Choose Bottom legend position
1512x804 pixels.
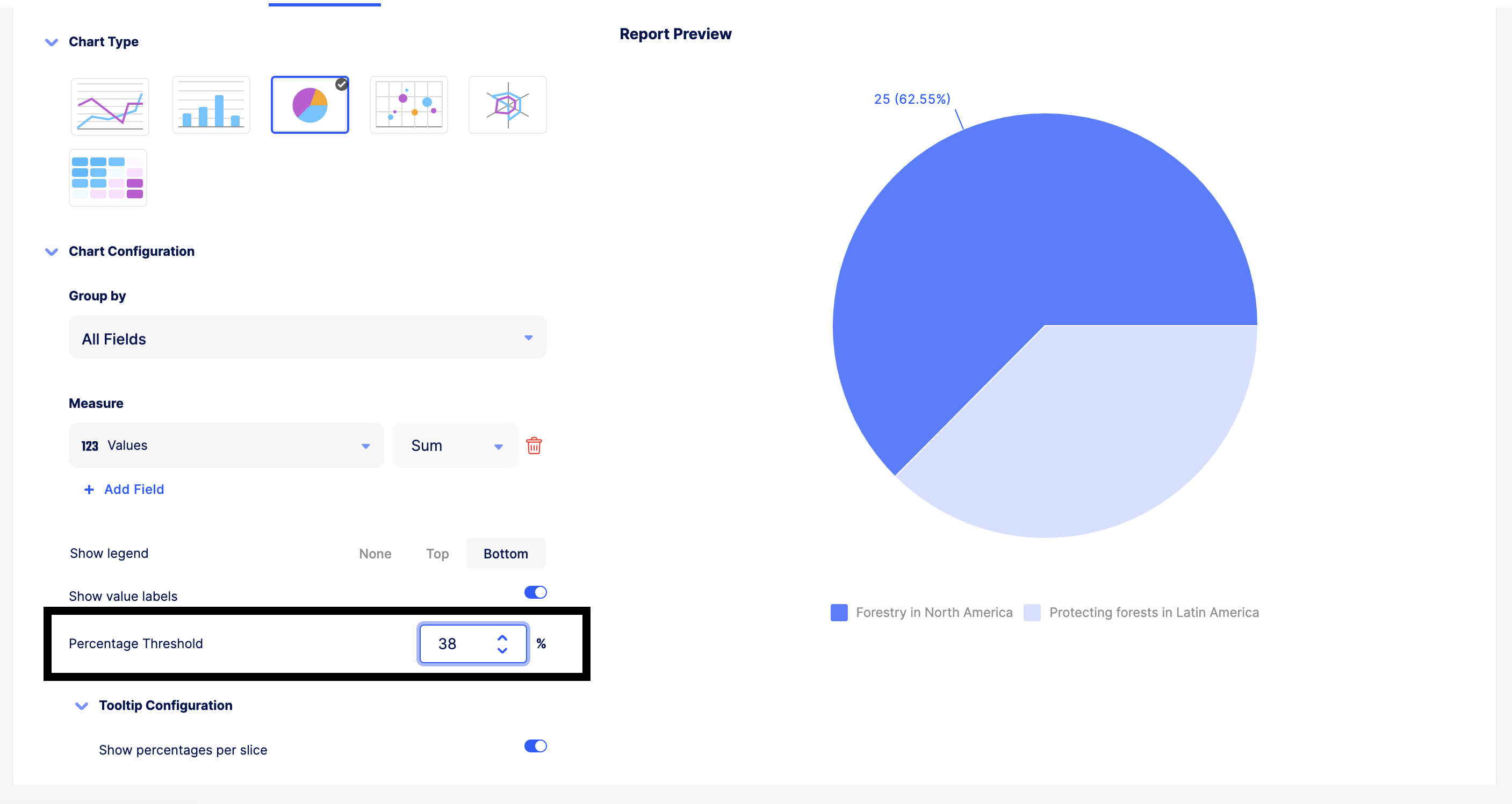click(x=506, y=553)
